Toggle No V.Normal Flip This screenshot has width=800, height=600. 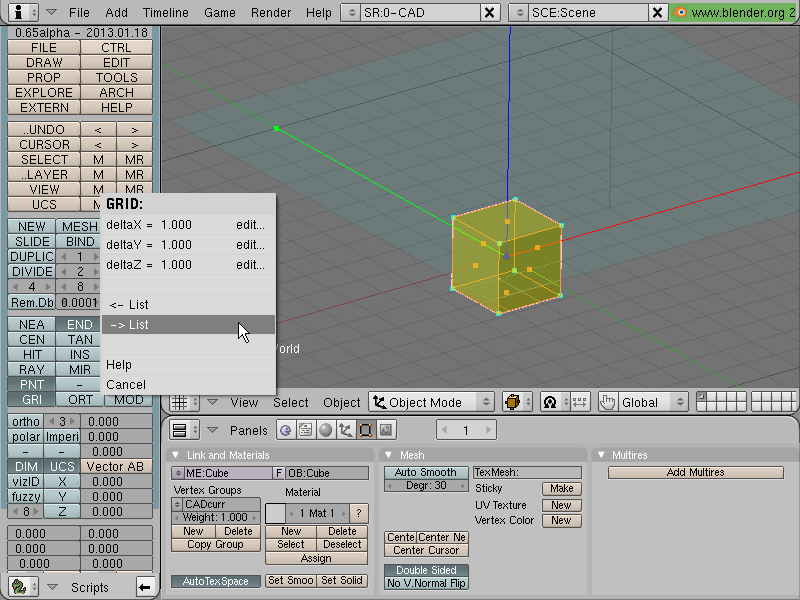tap(426, 583)
